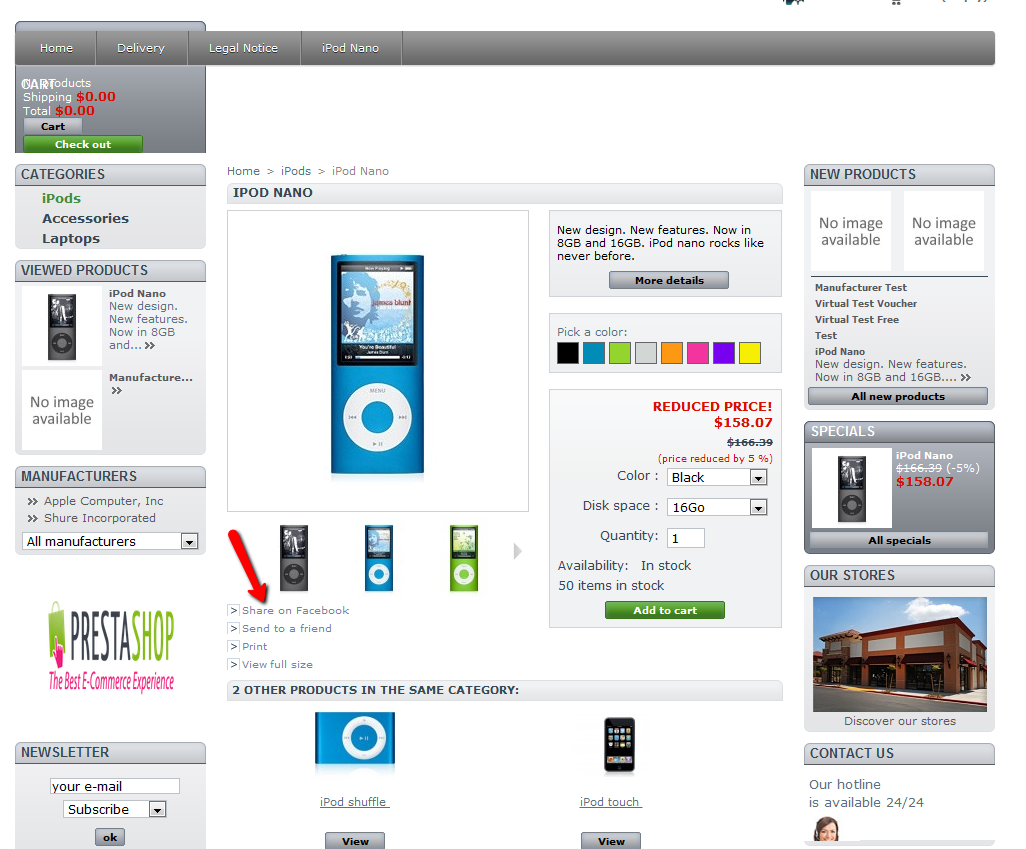This screenshot has width=1026, height=849.
Task: Pick the light gray color swatch
Action: pyautogui.click(x=646, y=353)
